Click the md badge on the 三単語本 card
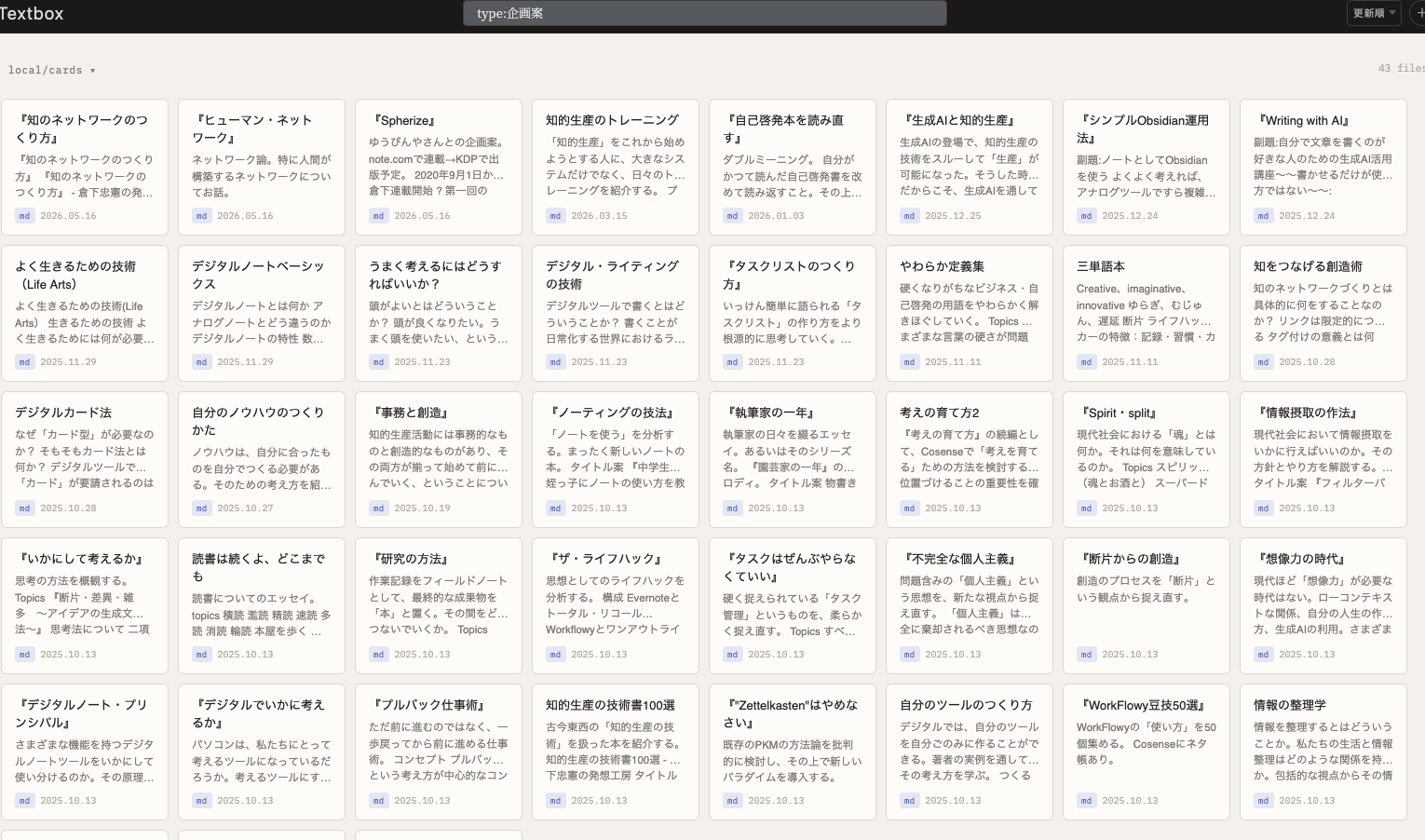This screenshot has width=1425, height=840. (1086, 362)
